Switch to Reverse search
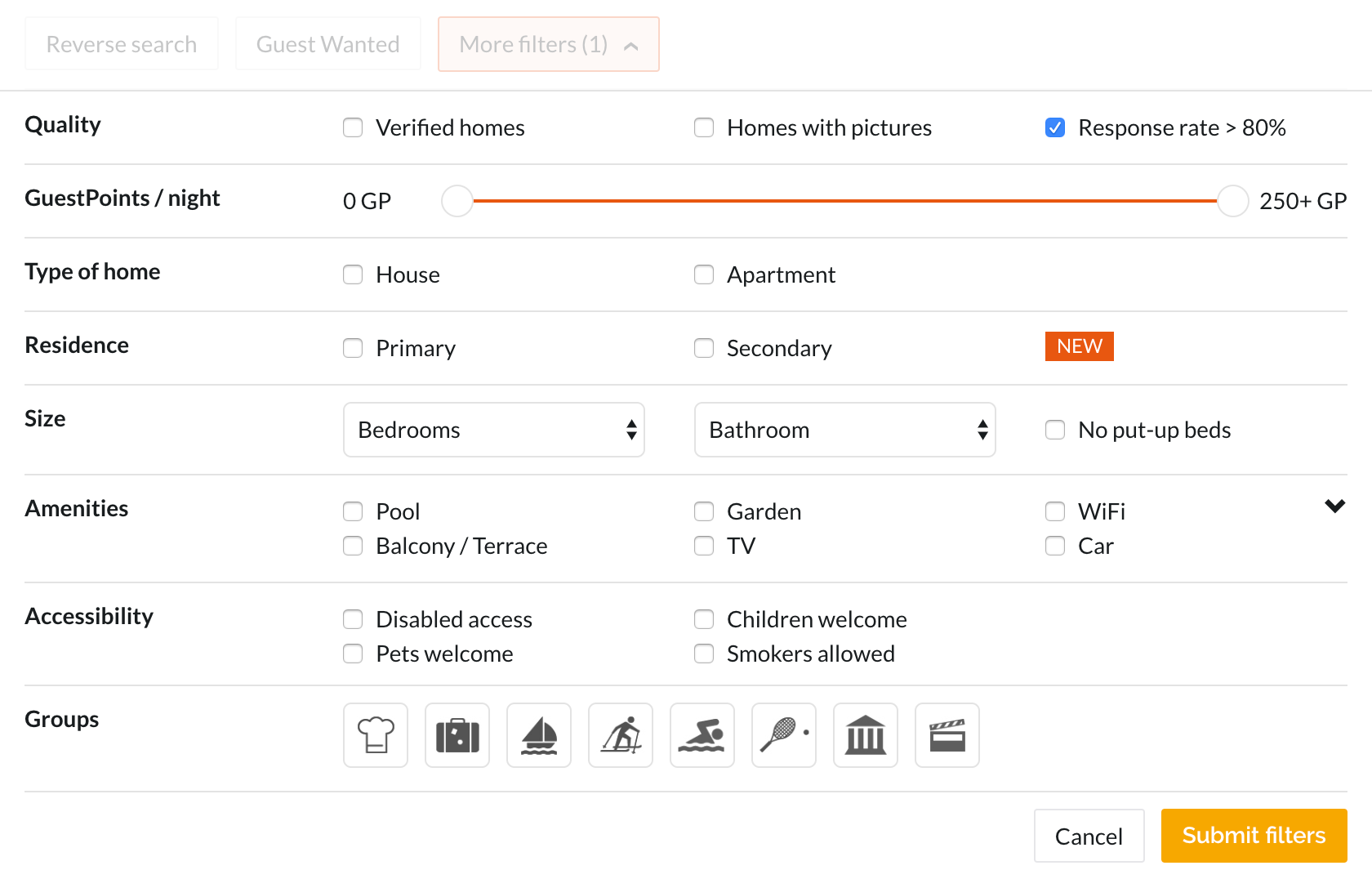 pyautogui.click(x=122, y=44)
